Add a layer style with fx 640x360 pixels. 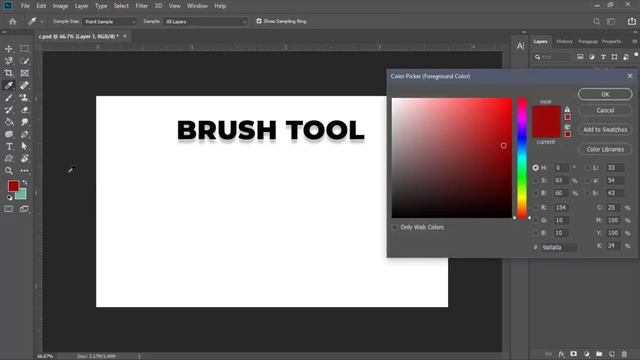(x=562, y=354)
